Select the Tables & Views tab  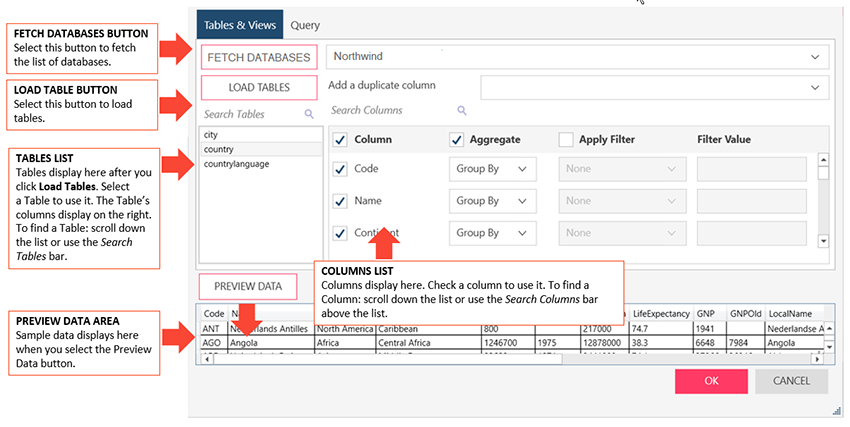[x=239, y=24]
